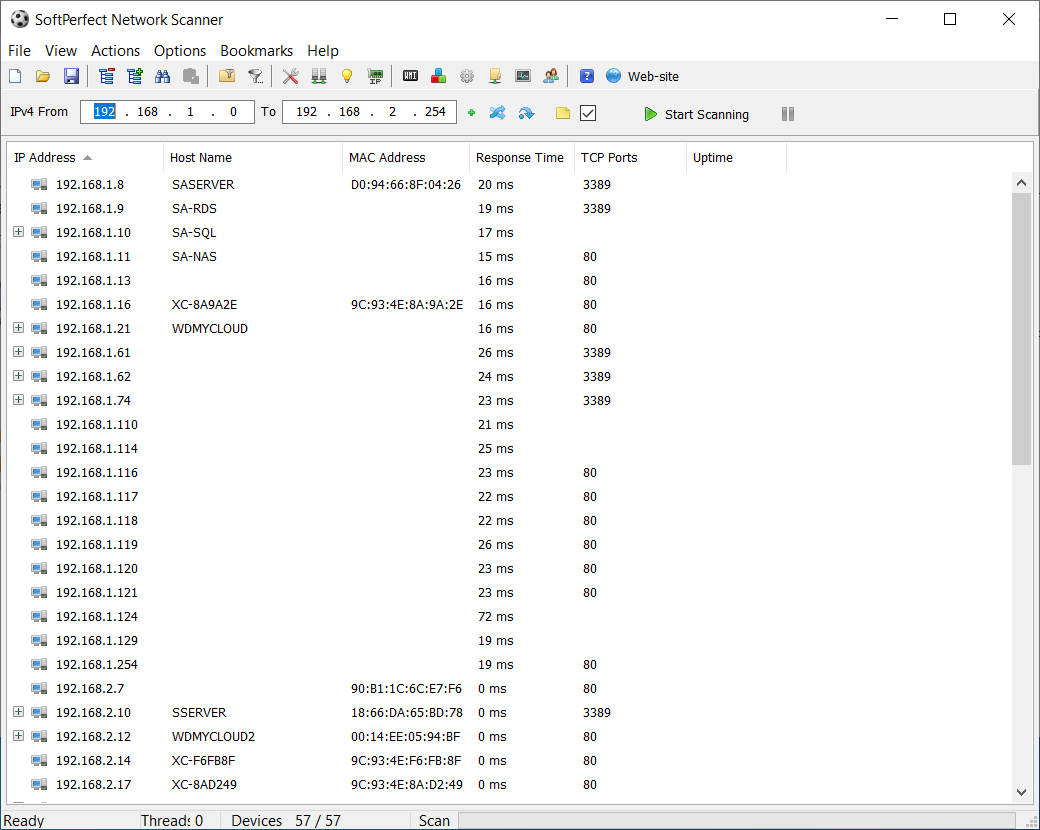Open the Bookmarks menu

pos(256,51)
